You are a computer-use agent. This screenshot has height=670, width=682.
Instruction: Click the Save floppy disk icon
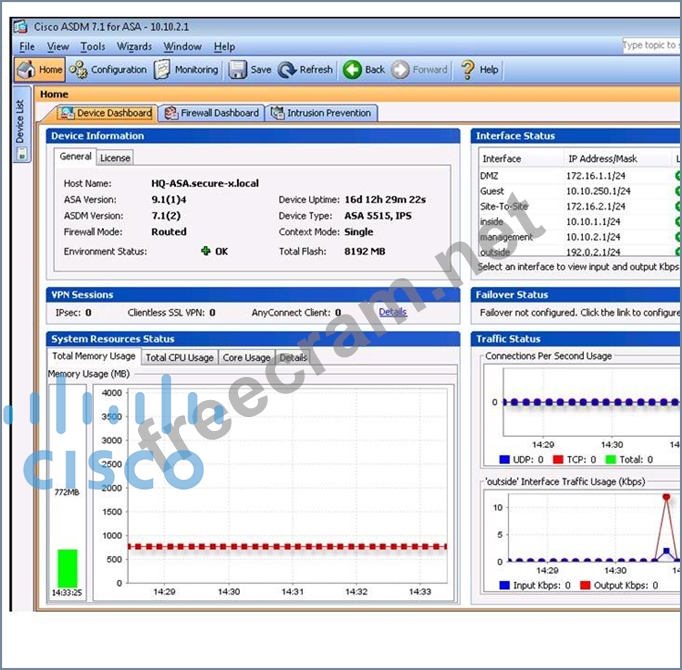coord(238,70)
